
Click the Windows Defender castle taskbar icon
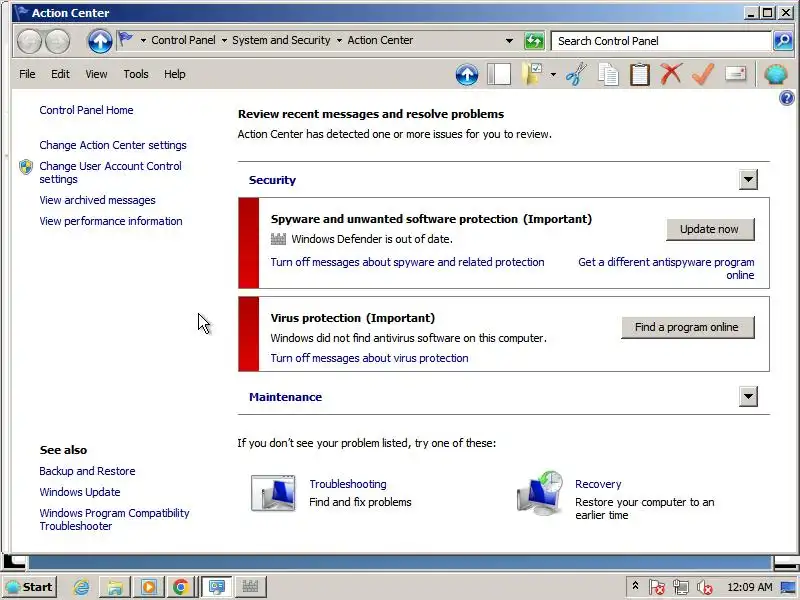coord(250,587)
